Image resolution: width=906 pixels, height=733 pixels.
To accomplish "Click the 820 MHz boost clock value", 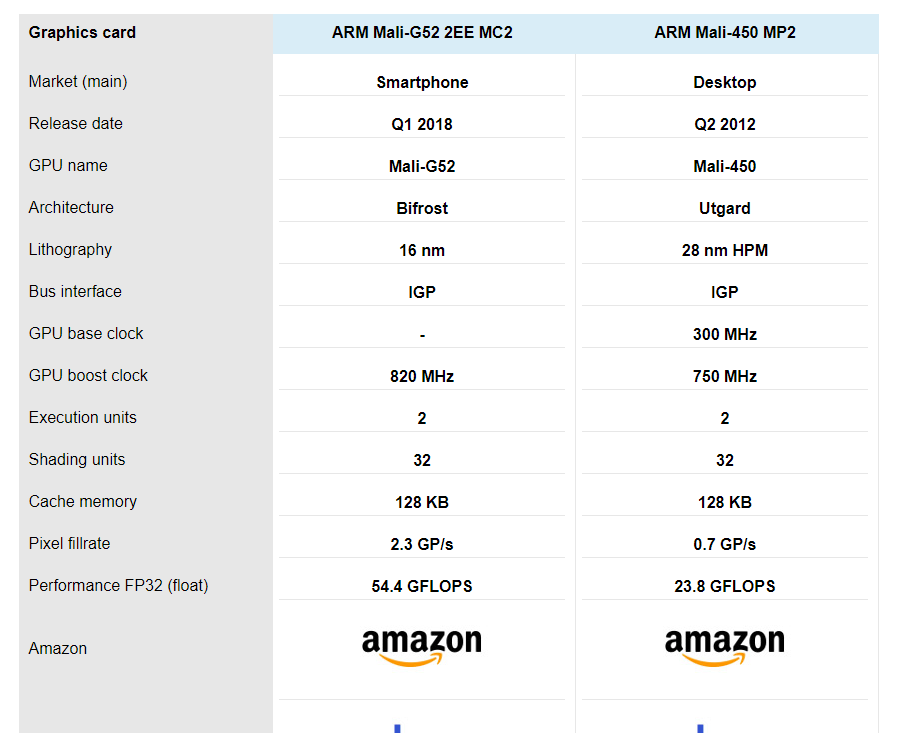I will [x=422, y=376].
